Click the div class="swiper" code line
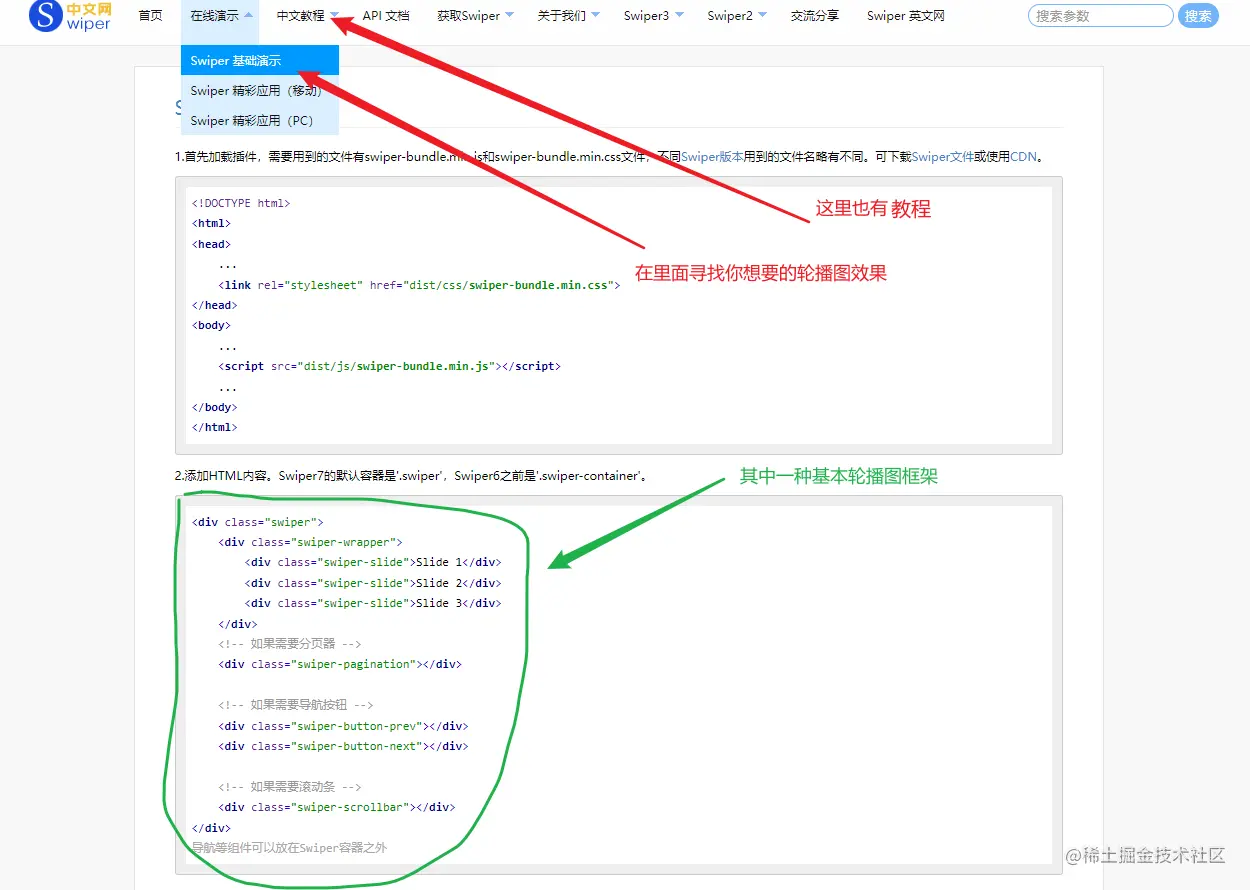Viewport: 1250px width, 890px height. [x=257, y=522]
